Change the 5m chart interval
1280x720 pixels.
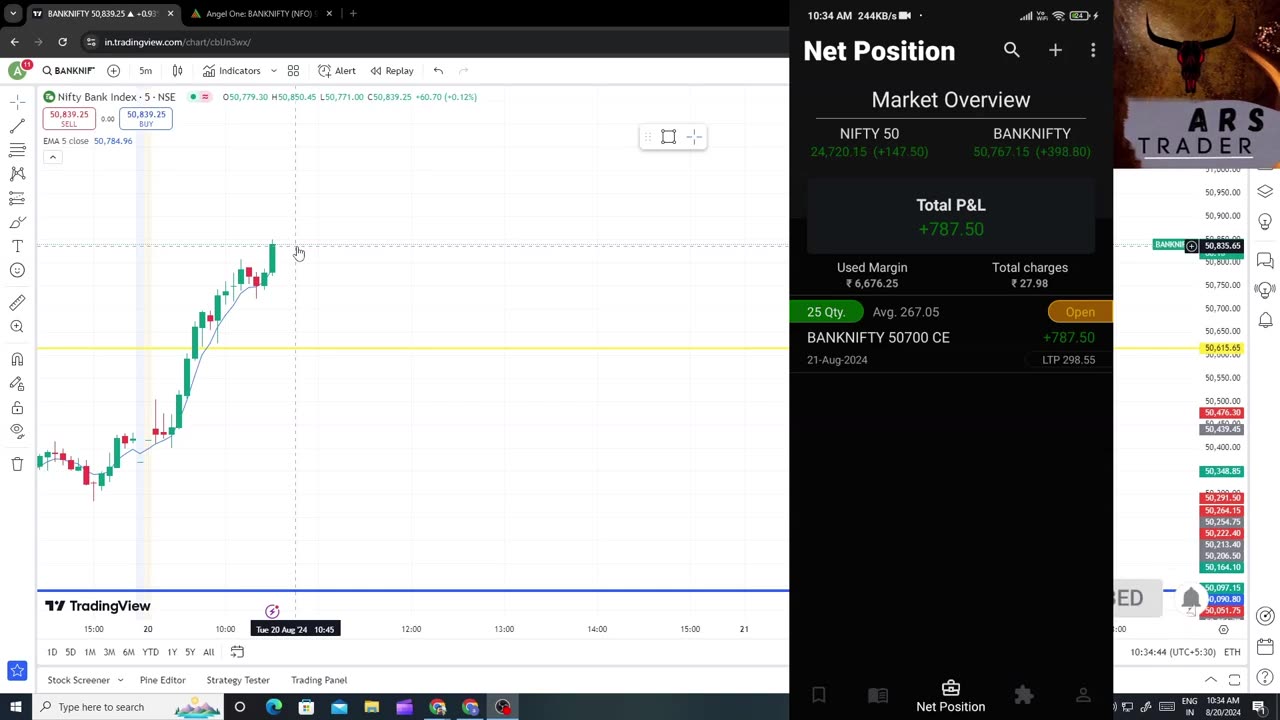(x=146, y=71)
